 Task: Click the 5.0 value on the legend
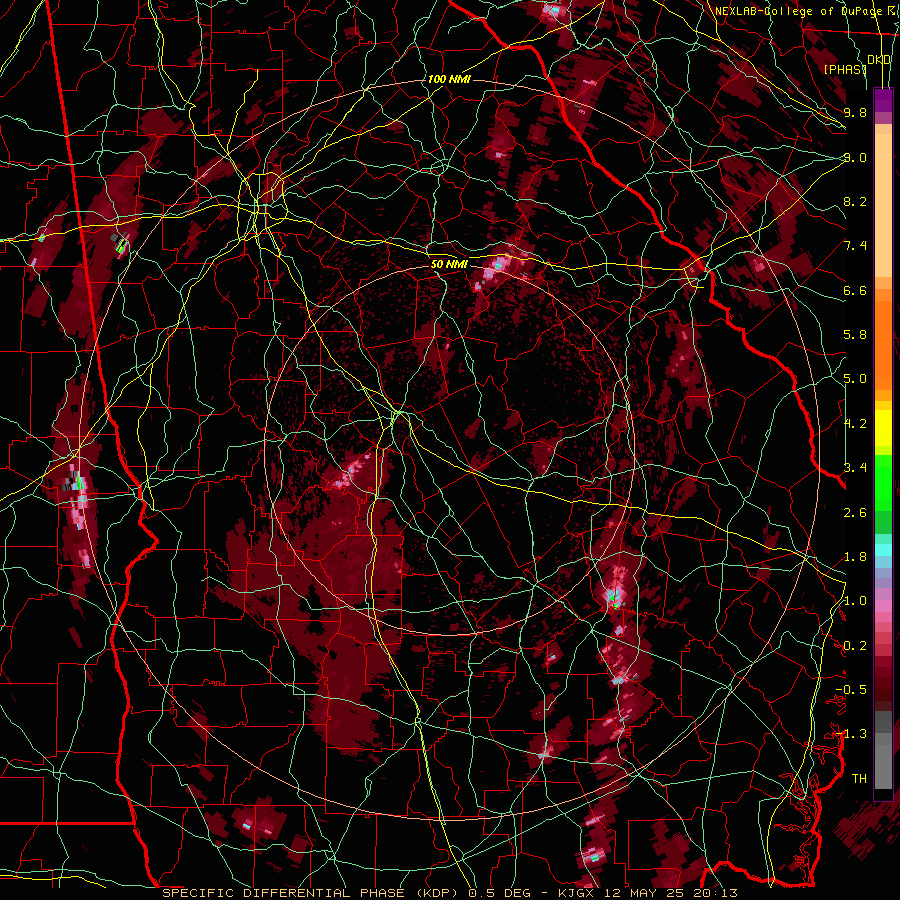[855, 379]
